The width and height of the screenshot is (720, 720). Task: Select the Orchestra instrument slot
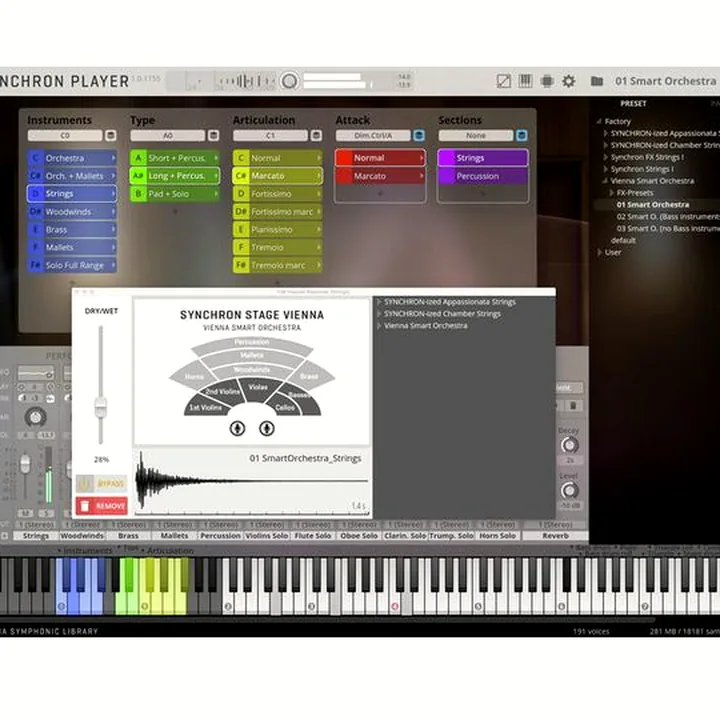click(72, 158)
